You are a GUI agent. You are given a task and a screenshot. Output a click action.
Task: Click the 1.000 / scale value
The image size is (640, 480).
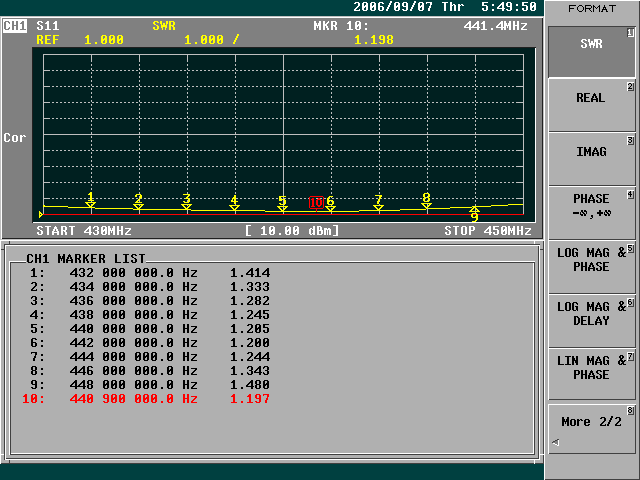tap(211, 40)
